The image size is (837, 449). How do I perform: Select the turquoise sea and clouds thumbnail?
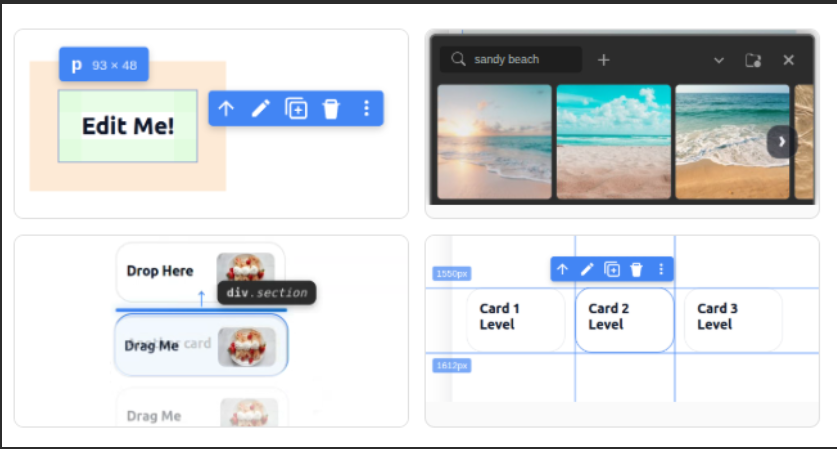[613, 141]
